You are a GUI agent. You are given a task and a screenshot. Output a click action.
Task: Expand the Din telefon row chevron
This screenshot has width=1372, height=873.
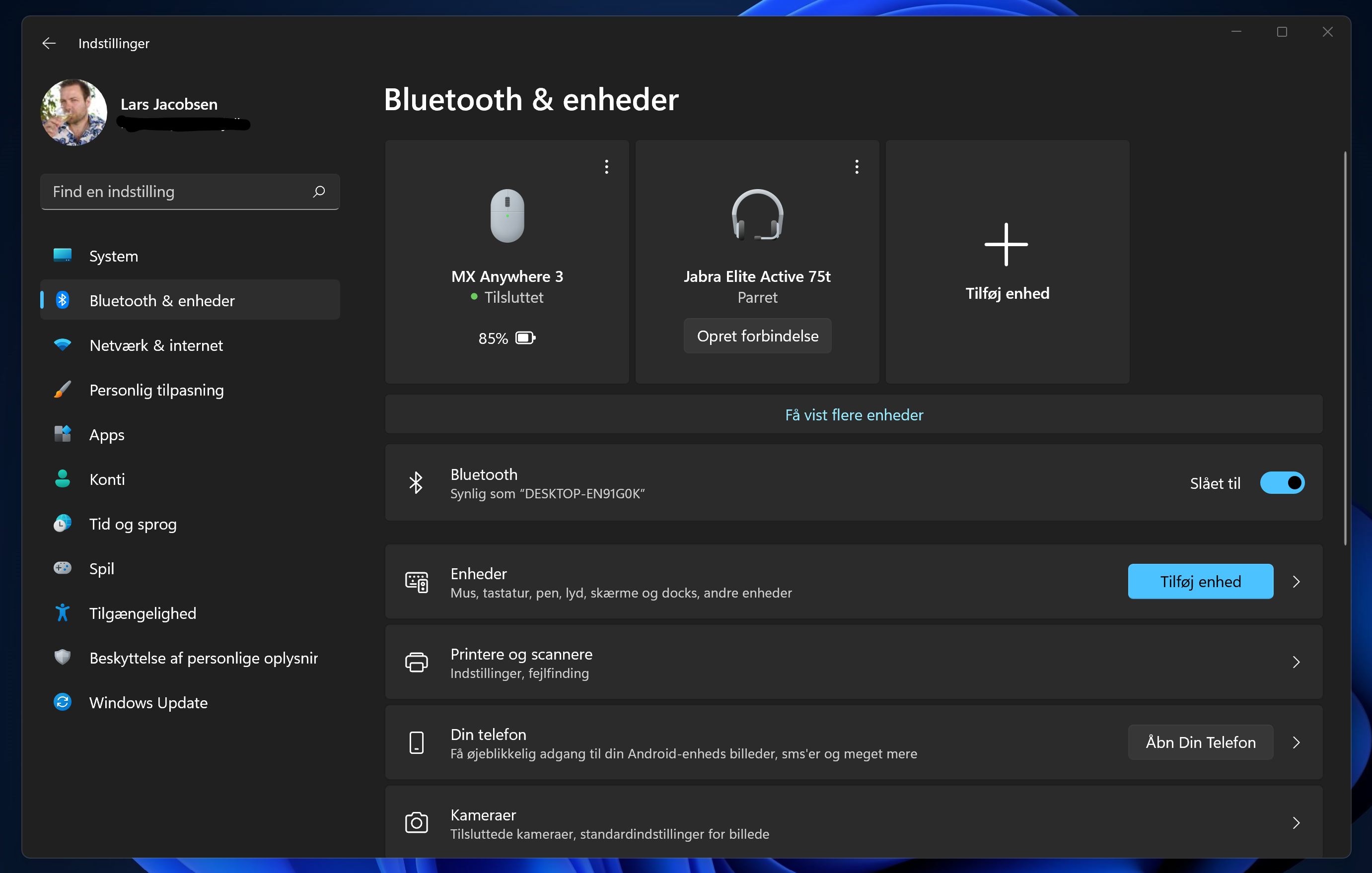pos(1296,742)
